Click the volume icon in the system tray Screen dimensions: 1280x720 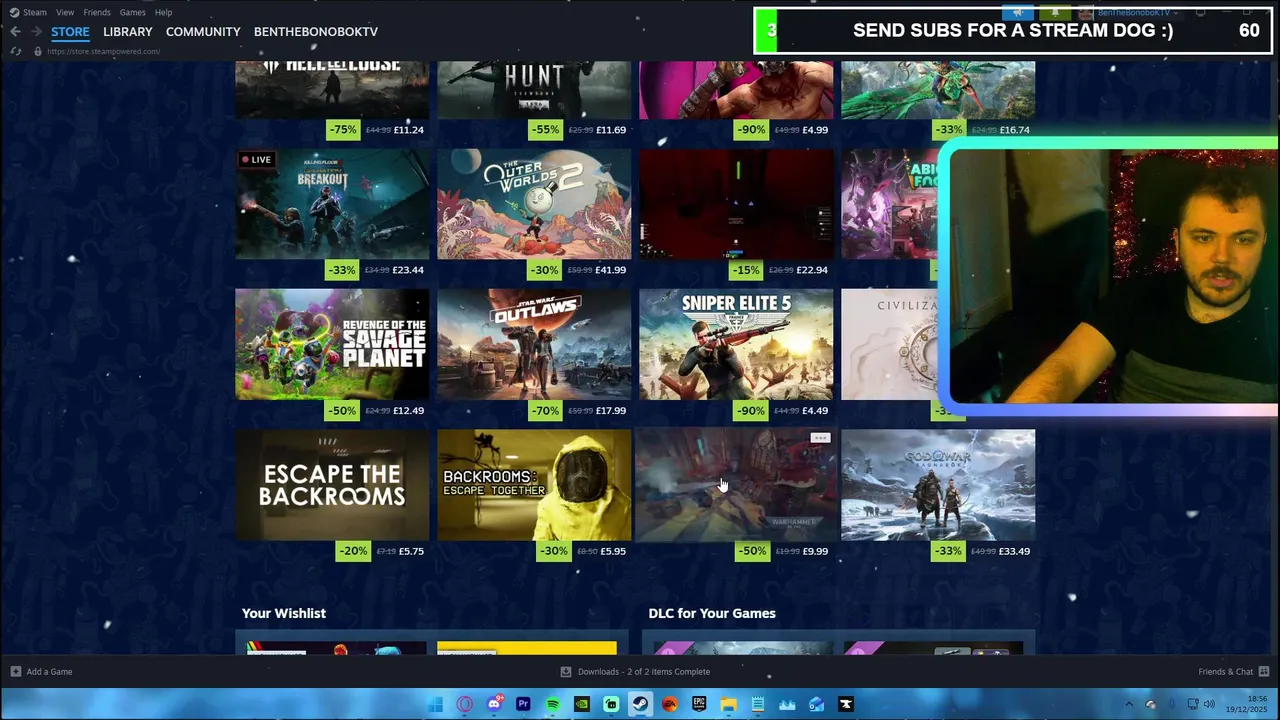tap(1209, 704)
